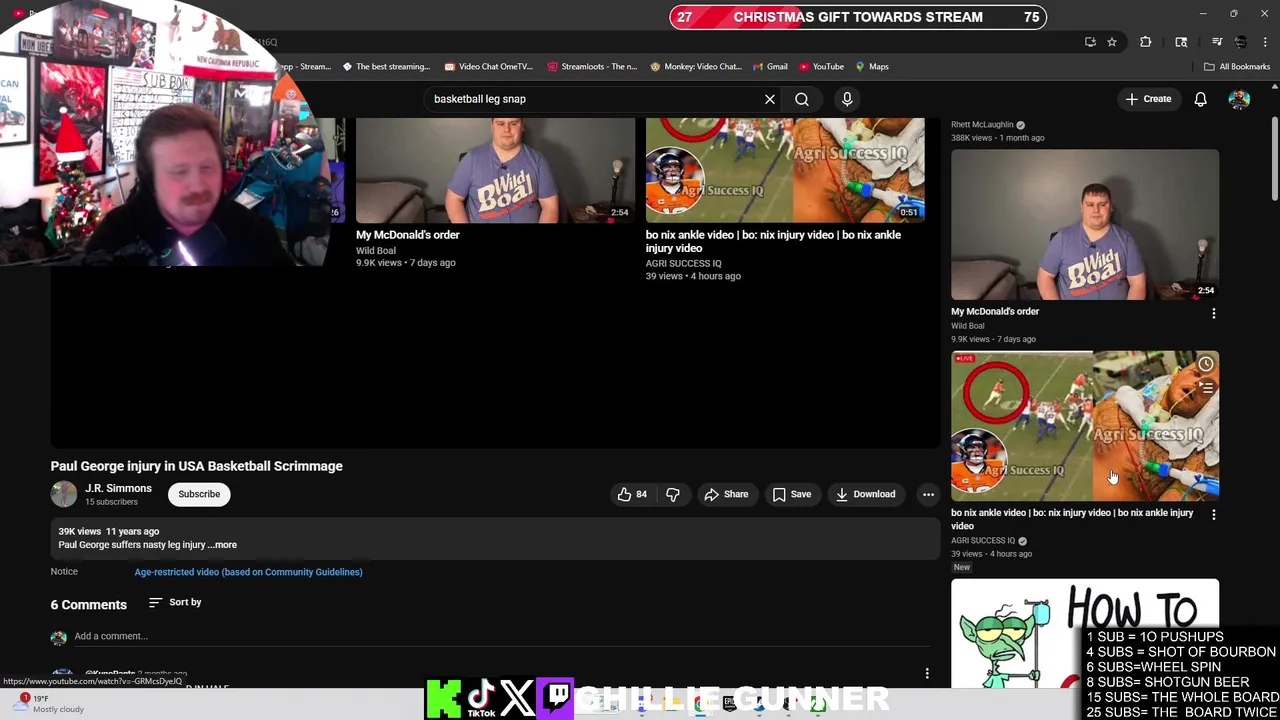
Task: Click the Create button
Action: pyautogui.click(x=1148, y=99)
